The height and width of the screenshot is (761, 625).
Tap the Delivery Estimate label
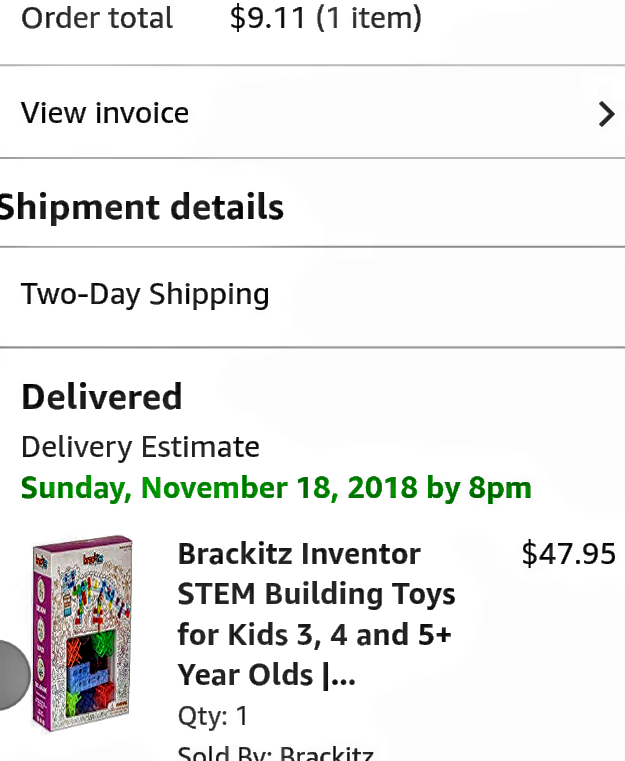pos(140,446)
